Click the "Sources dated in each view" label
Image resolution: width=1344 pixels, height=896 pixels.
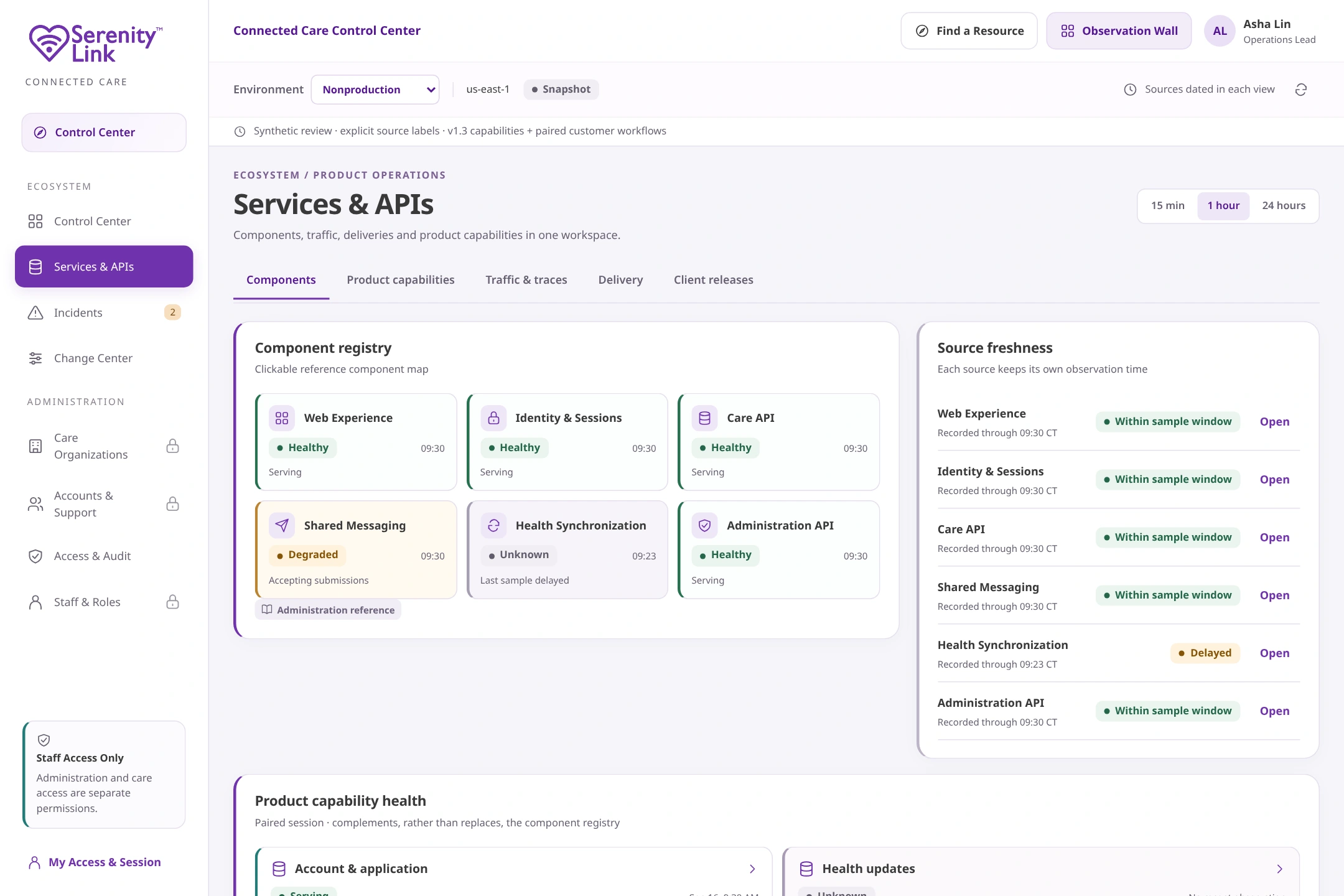click(1210, 90)
